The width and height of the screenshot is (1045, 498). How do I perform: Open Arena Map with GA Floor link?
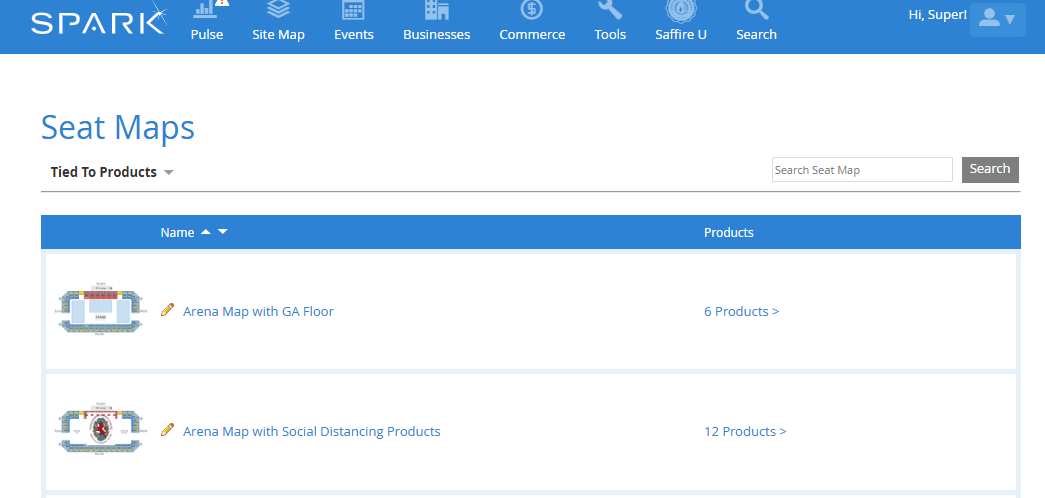(259, 311)
